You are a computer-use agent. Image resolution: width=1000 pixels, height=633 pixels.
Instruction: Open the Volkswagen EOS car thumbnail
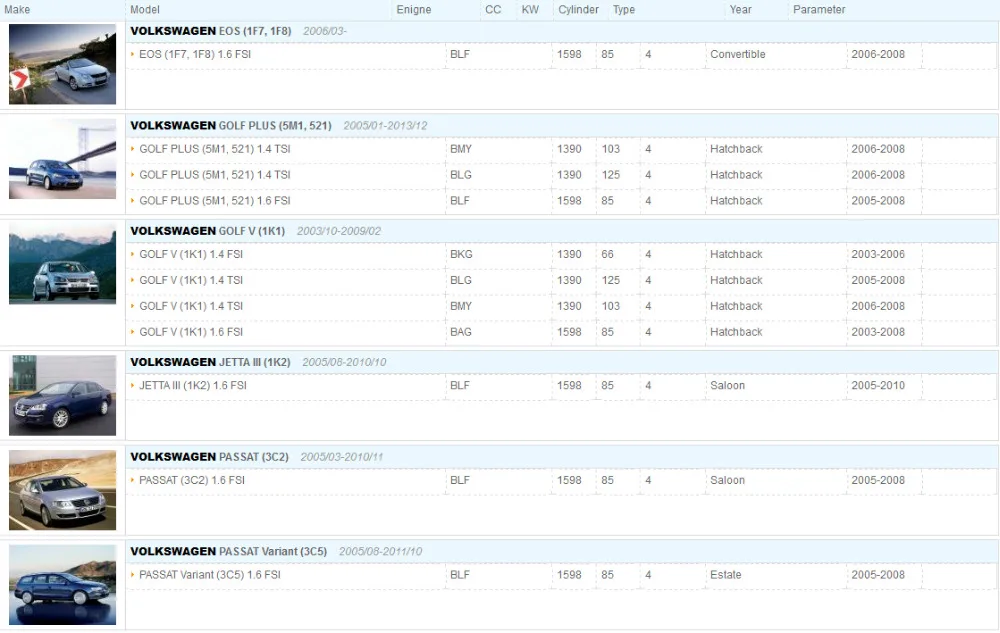62,64
